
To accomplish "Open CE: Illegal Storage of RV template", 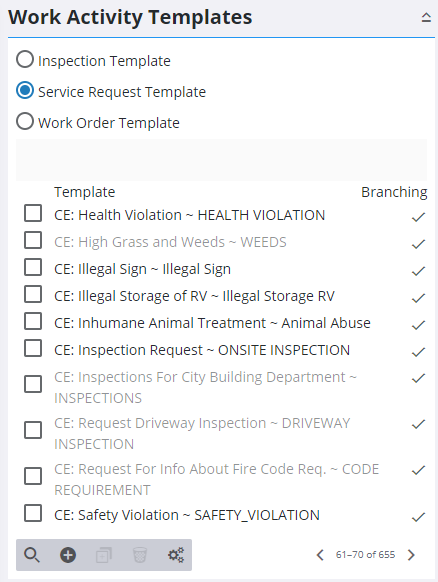I will point(194,296).
